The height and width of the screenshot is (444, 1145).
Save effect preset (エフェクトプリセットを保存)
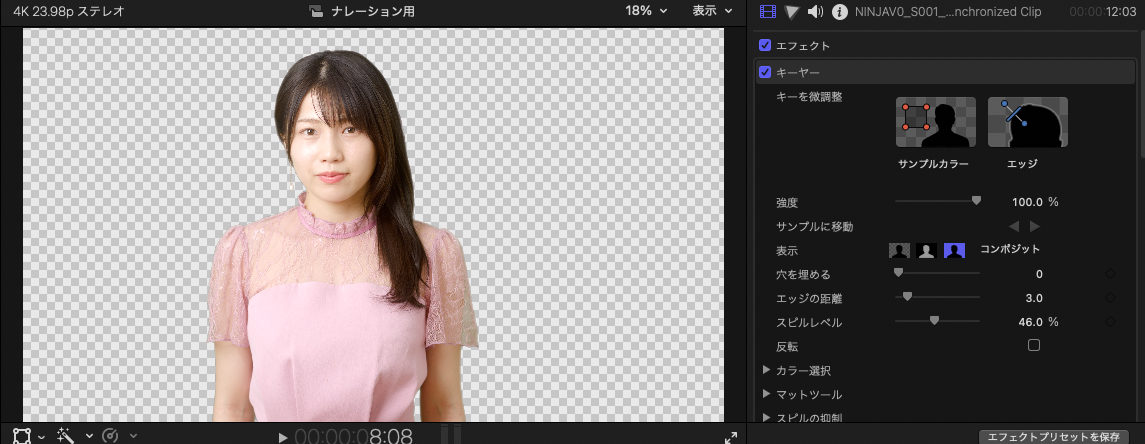[1053, 437]
